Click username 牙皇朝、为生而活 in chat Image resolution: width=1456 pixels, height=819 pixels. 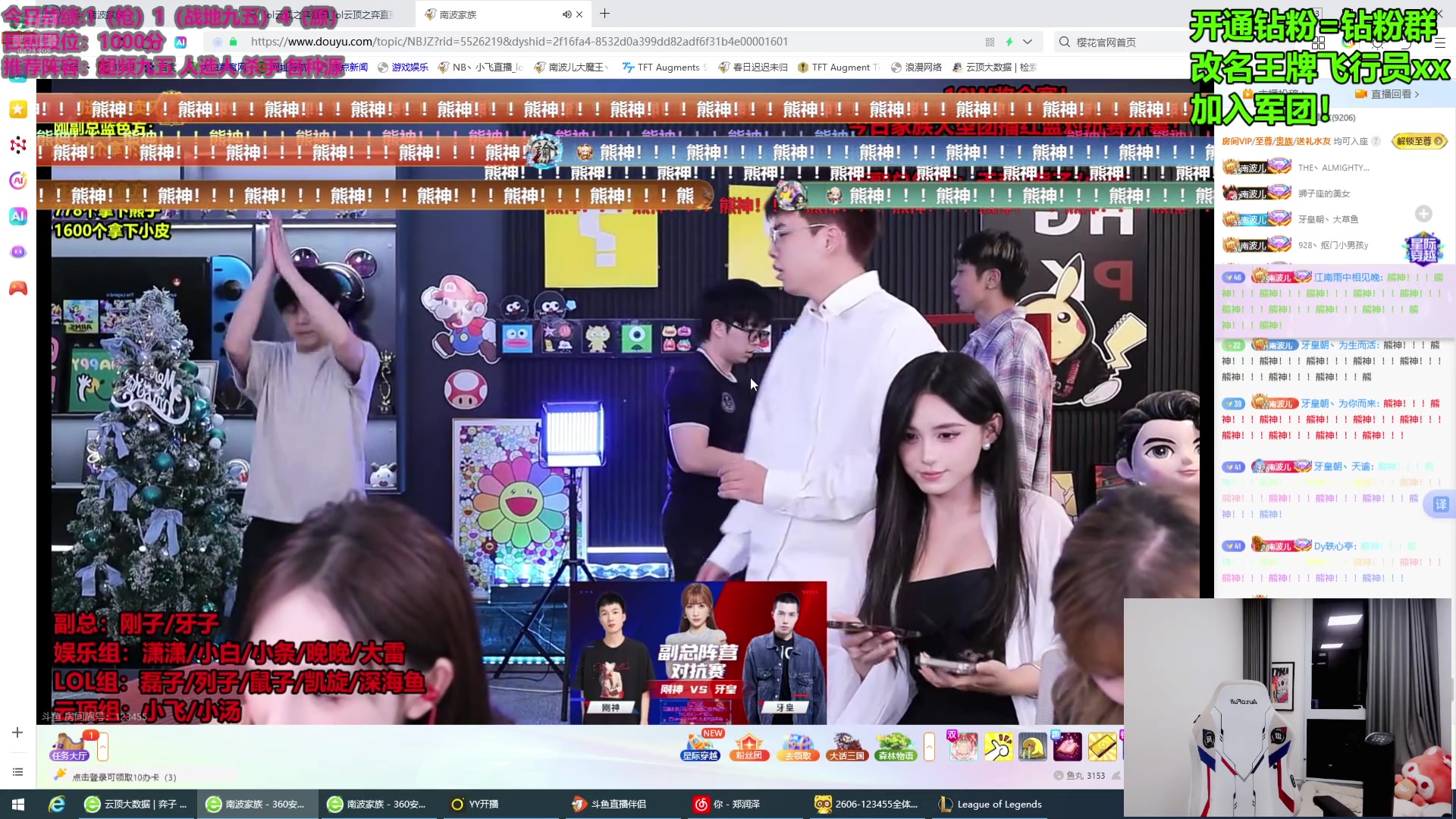[1340, 345]
